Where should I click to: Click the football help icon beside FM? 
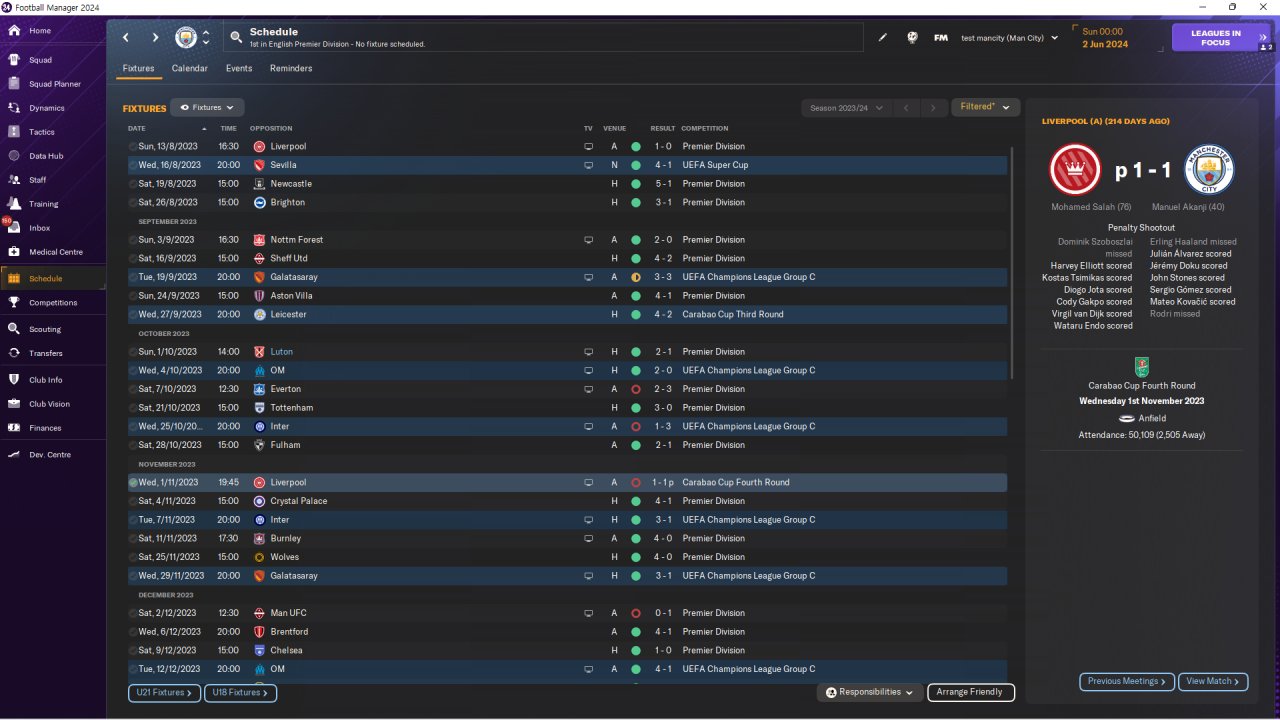point(912,38)
